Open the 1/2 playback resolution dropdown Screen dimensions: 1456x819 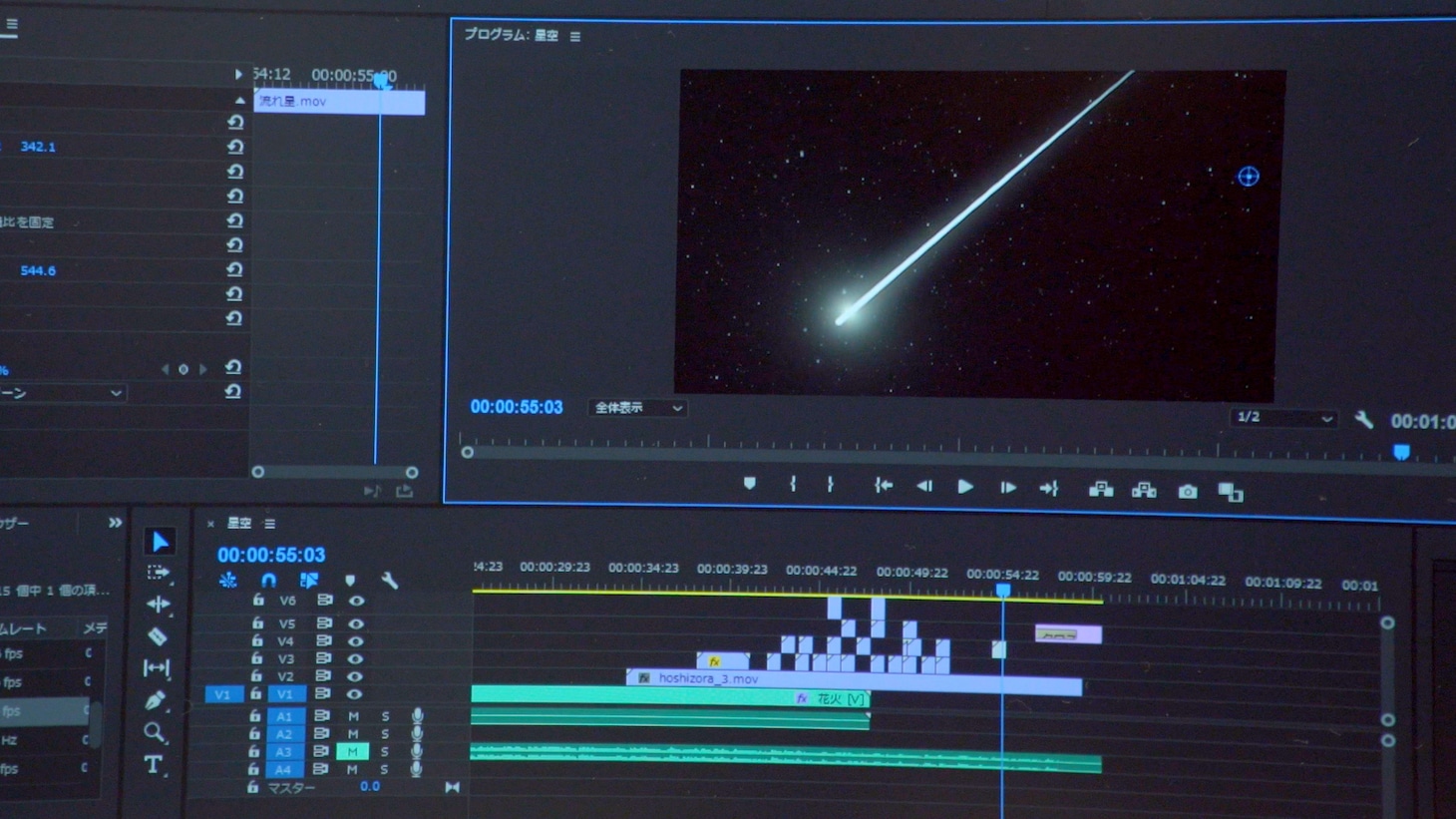coord(1282,418)
